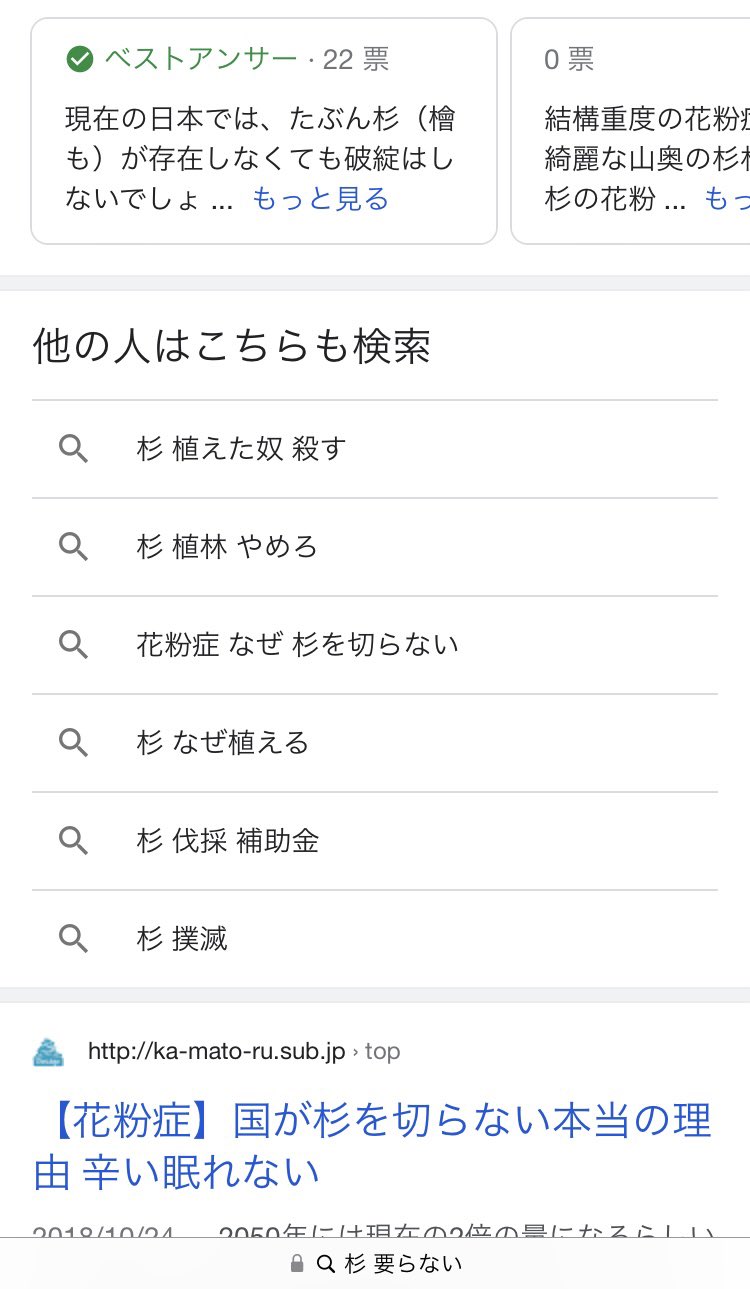Image resolution: width=750 pixels, height=1289 pixels.
Task: Tap lock icon in address bar
Action: 297,1264
